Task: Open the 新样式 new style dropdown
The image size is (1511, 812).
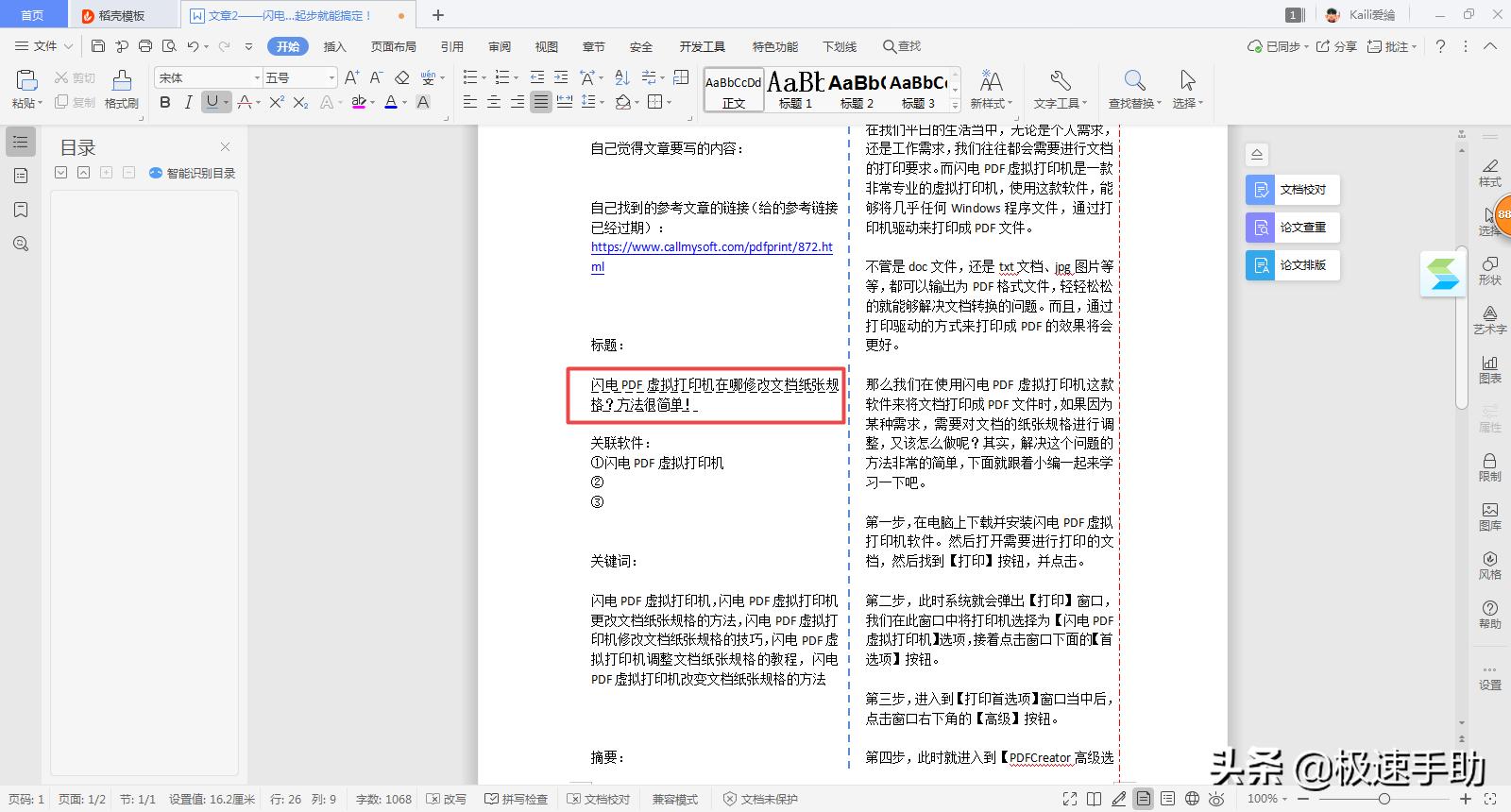Action: click(992, 89)
